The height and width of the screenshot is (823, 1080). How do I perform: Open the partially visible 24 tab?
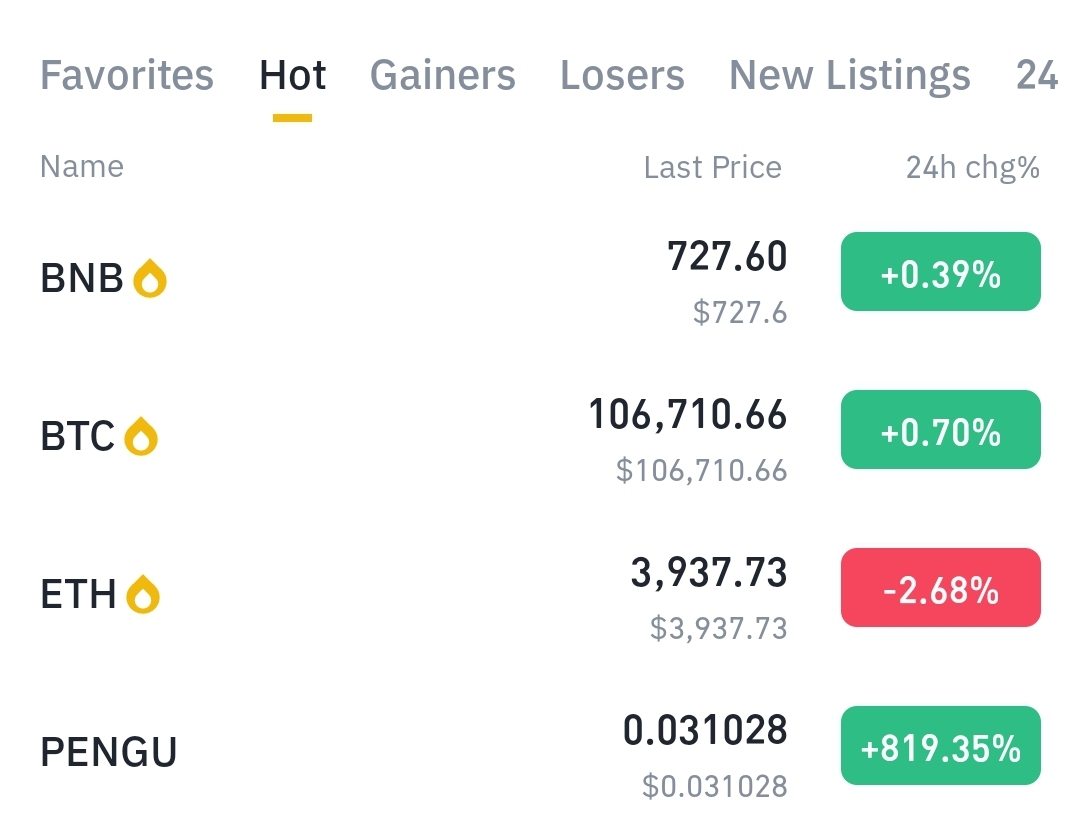pyautogui.click(x=1037, y=74)
